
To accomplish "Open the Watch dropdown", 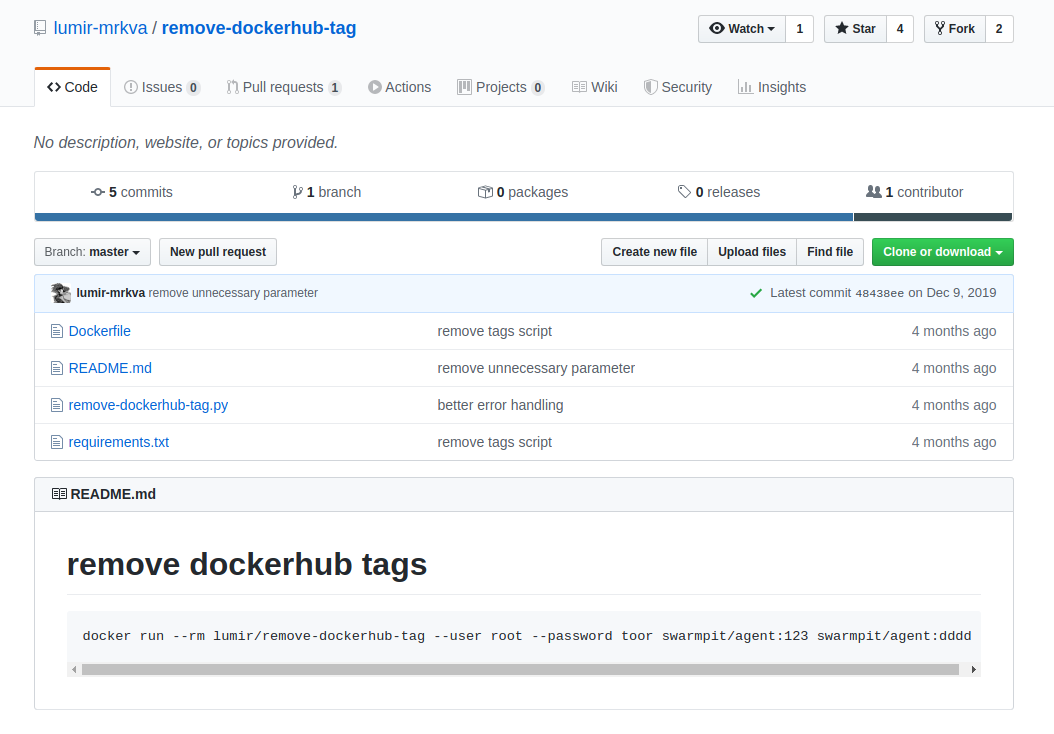I will pos(742,29).
